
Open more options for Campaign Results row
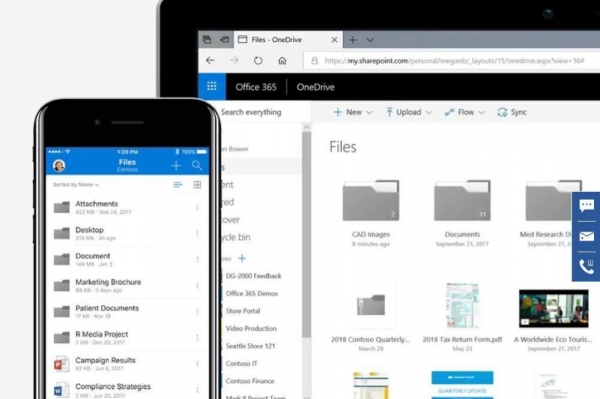click(197, 363)
